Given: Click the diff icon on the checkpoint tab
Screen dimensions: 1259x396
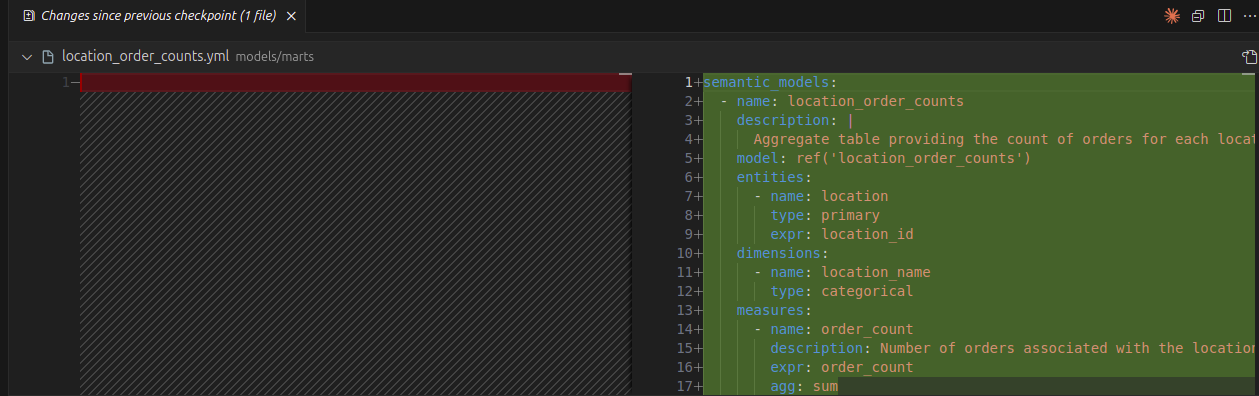Looking at the screenshot, I should point(28,16).
